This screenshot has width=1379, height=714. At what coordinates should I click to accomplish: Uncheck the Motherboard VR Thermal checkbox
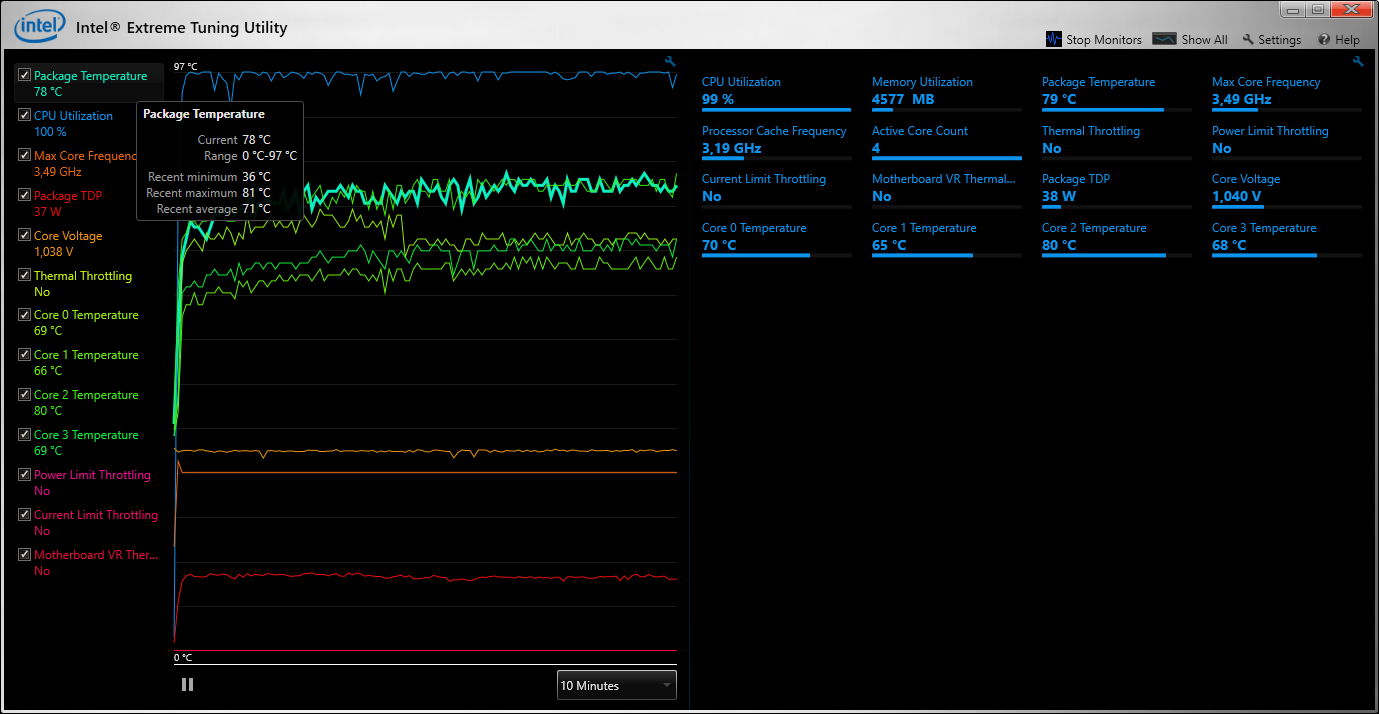point(25,554)
